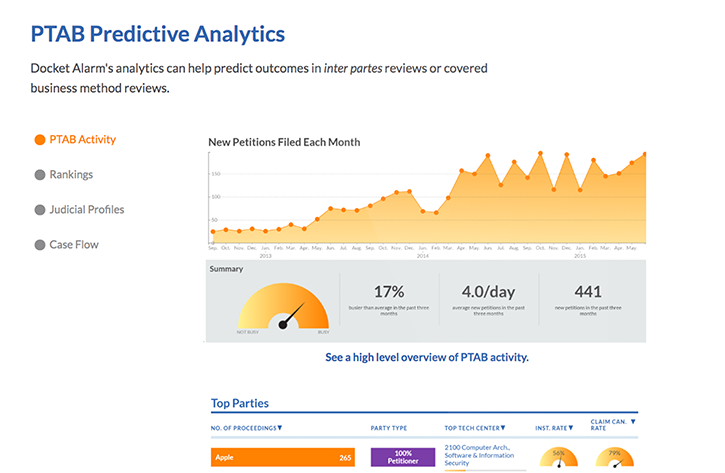Click the 4.0/day average petitions statistic

click(x=488, y=300)
